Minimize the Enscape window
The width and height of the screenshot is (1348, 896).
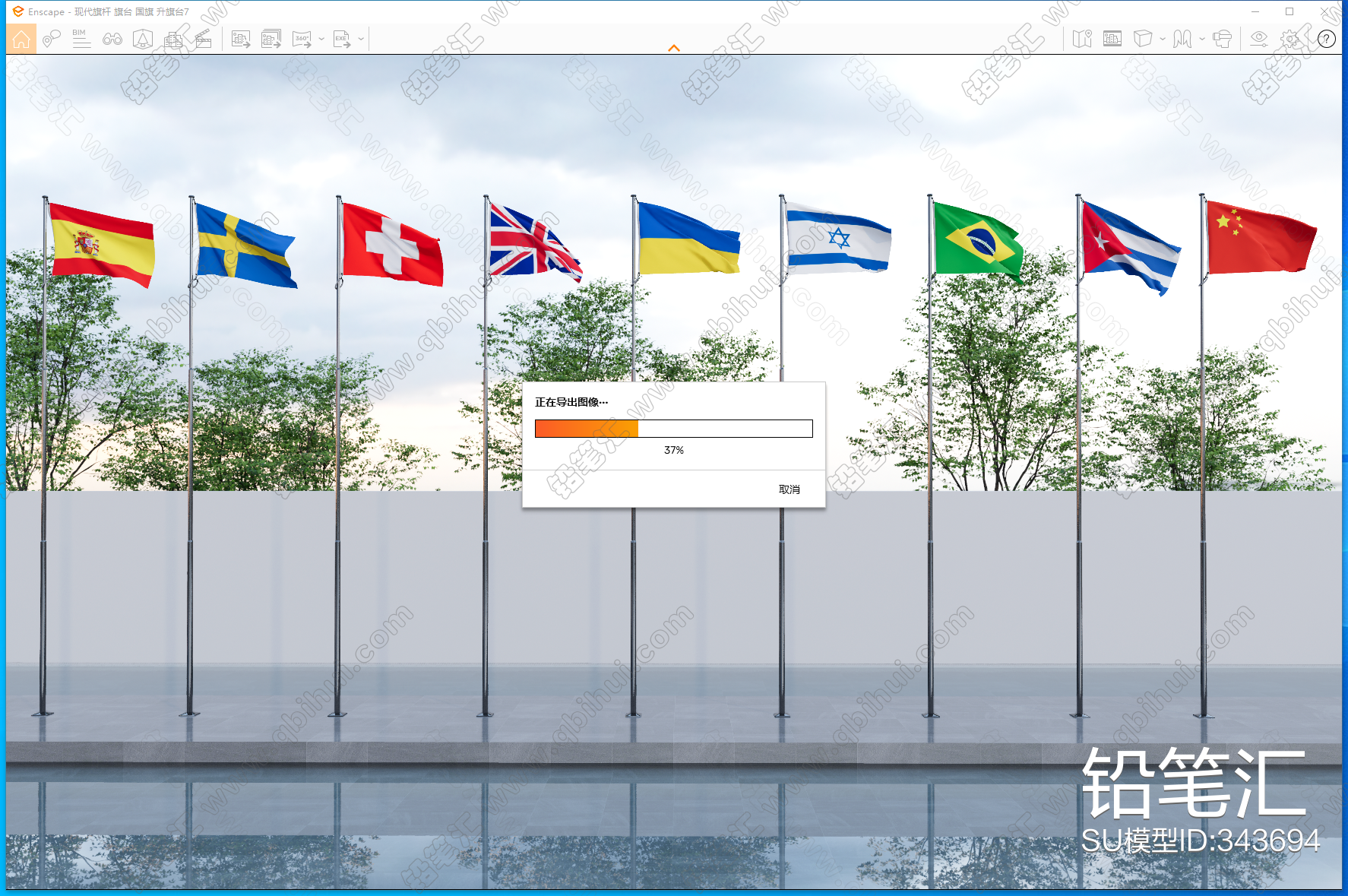1255,11
